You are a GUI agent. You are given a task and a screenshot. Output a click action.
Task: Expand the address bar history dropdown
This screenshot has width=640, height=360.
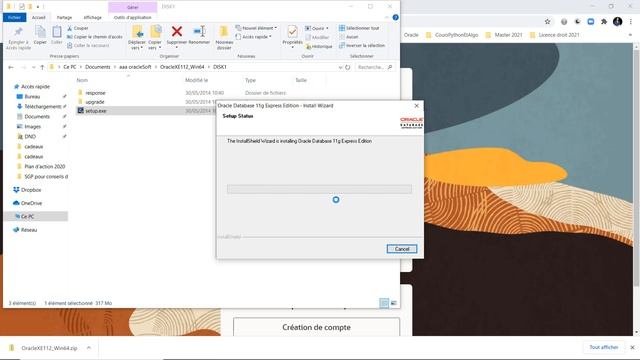coord(340,67)
